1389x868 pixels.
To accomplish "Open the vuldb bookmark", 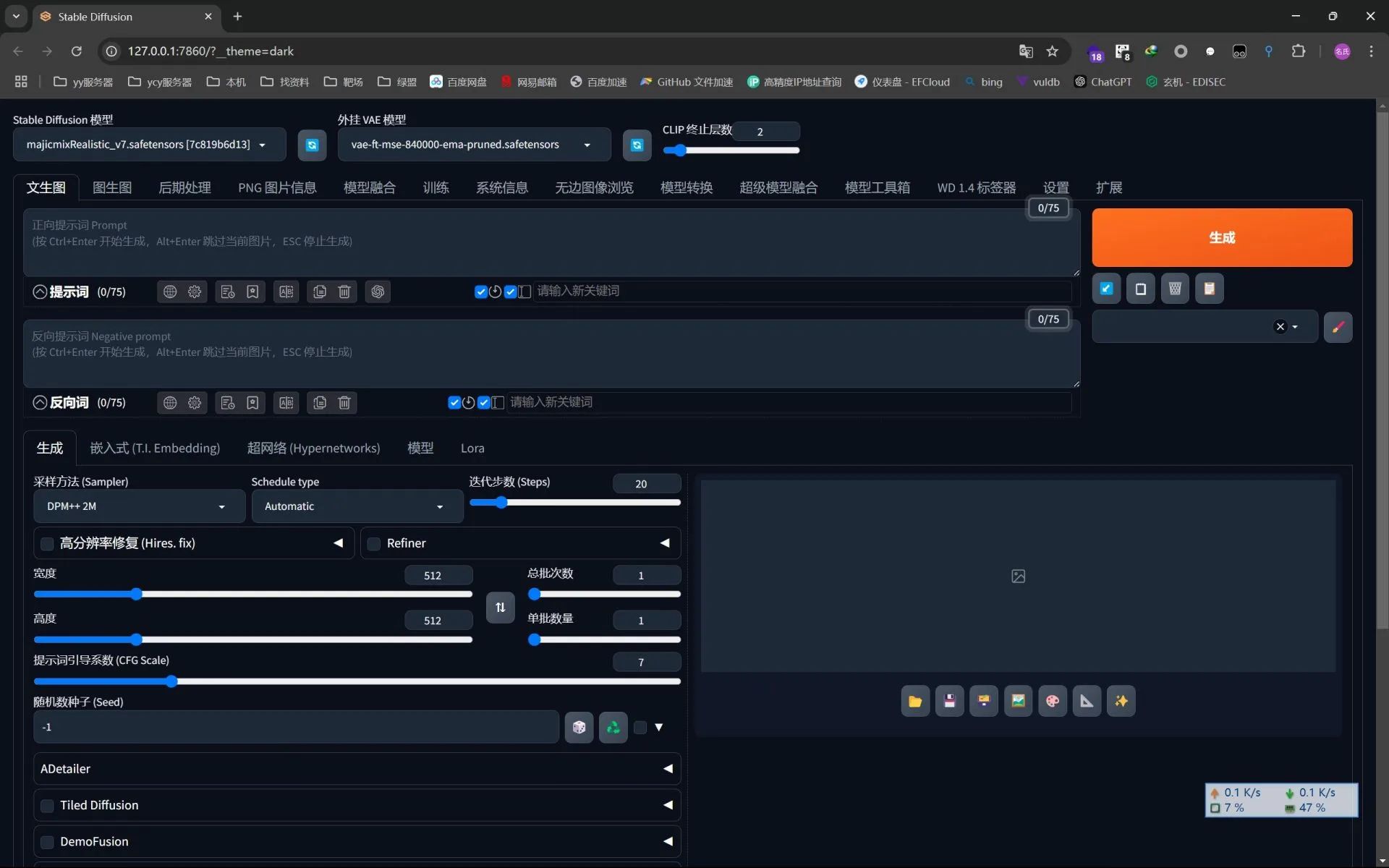I will pos(1038,82).
